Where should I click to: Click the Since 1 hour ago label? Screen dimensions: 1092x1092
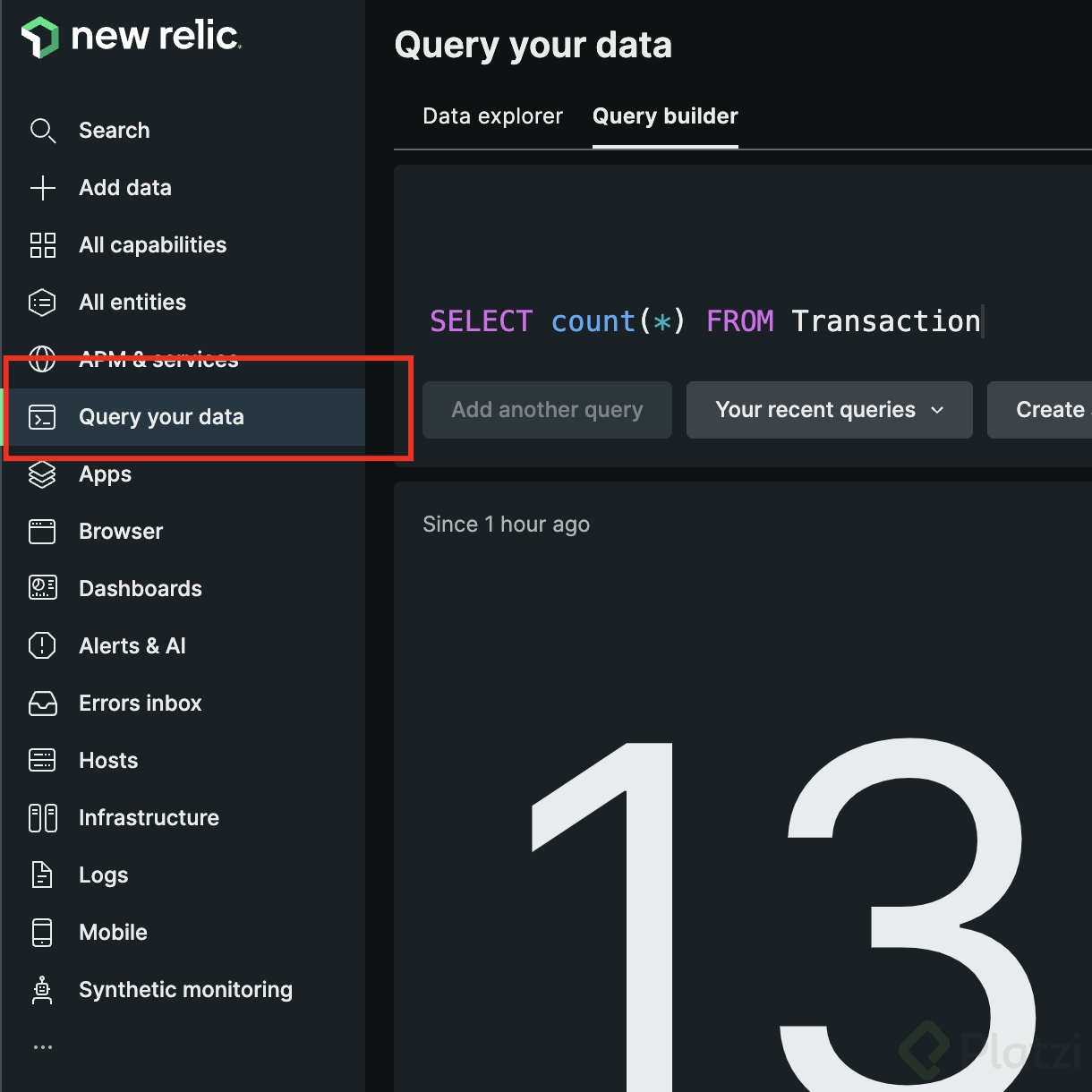click(x=506, y=525)
